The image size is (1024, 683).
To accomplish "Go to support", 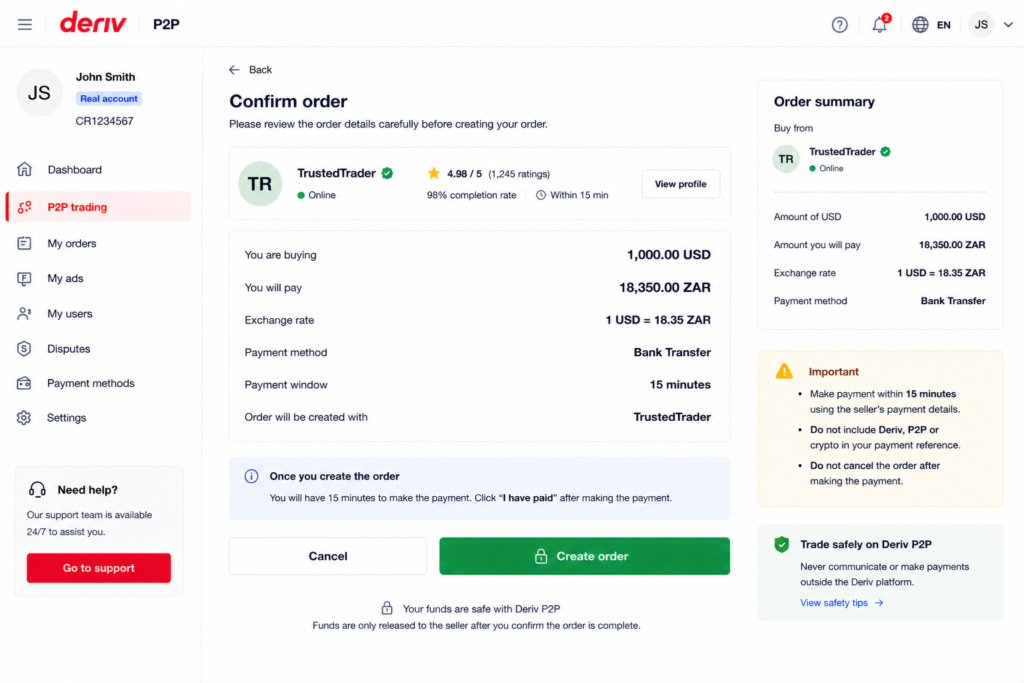I will point(99,568).
